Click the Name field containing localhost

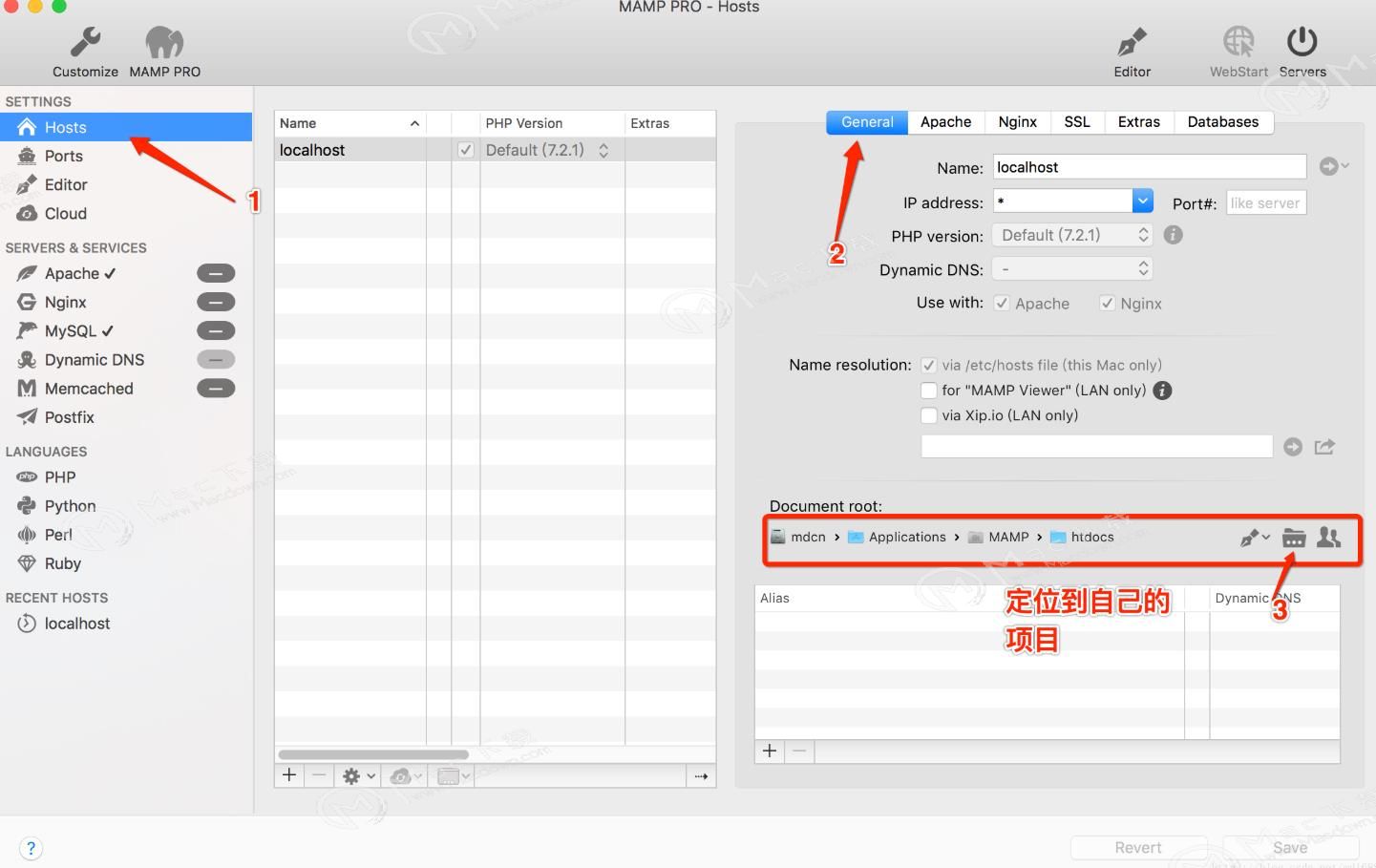tap(1150, 167)
